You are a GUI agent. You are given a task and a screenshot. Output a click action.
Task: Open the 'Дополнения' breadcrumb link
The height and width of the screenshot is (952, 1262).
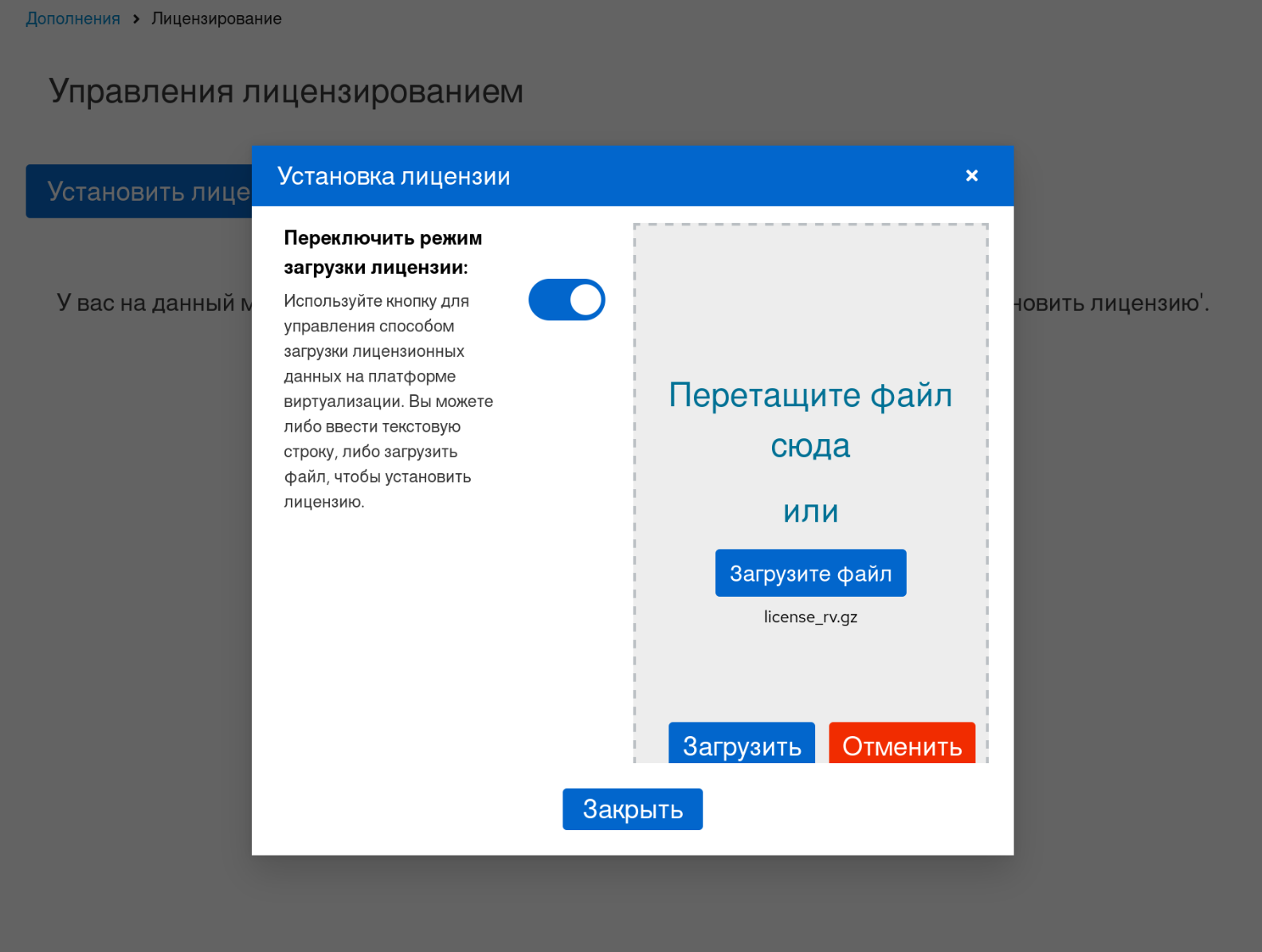tap(73, 18)
